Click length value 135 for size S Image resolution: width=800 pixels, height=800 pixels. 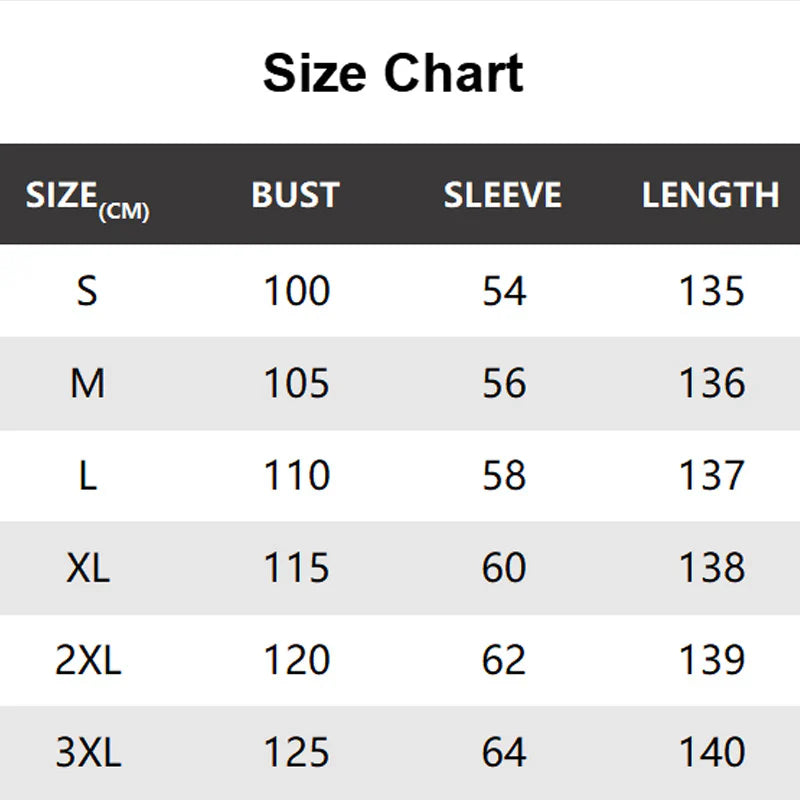click(x=712, y=291)
